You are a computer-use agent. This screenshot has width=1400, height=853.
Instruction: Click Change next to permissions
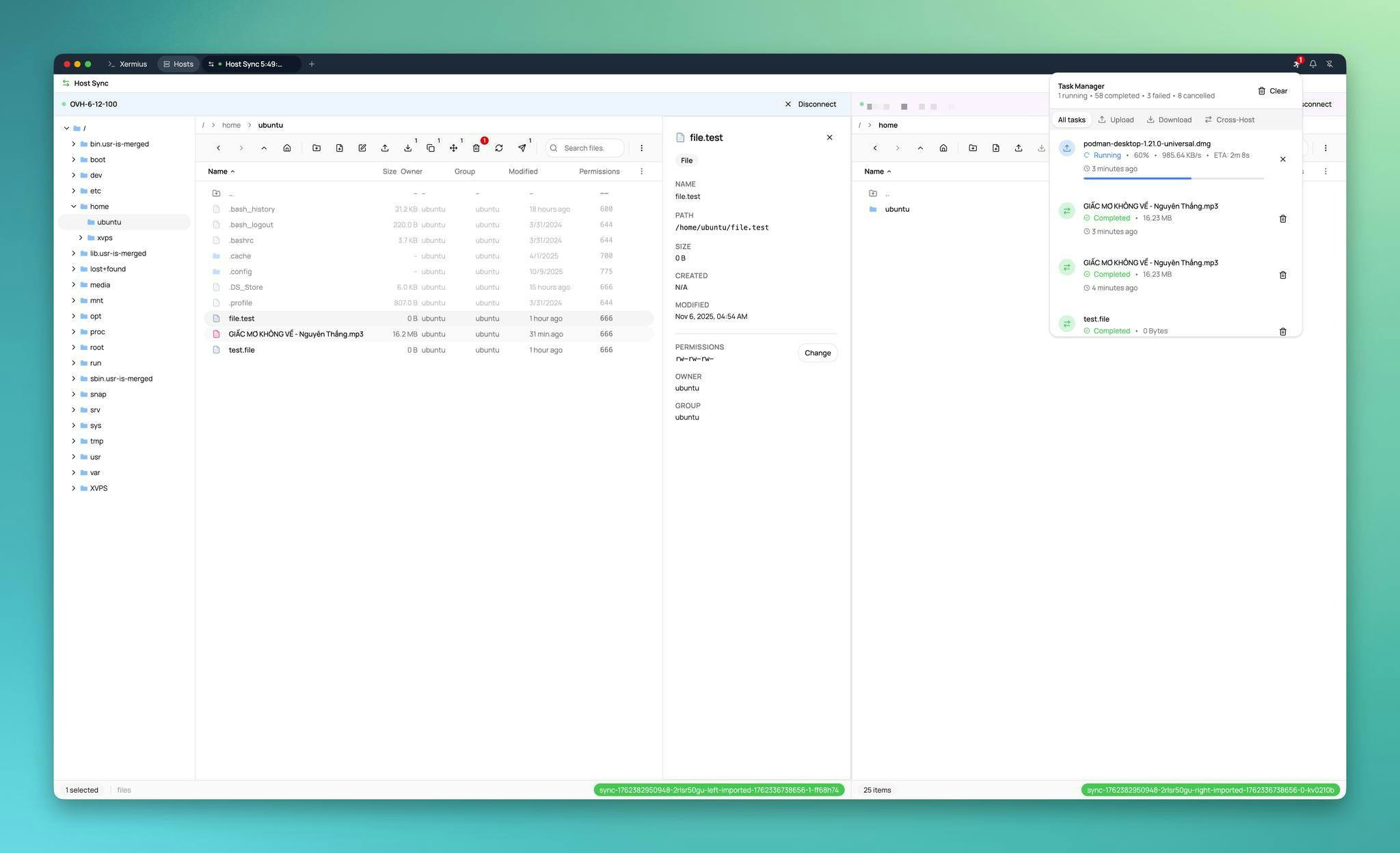[818, 353]
